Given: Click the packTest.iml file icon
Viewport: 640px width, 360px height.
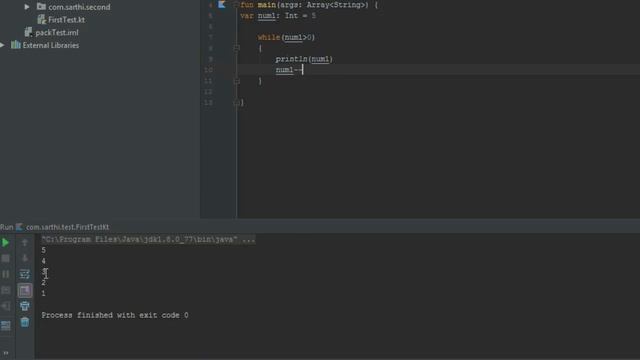Looking at the screenshot, I should click(x=28, y=32).
